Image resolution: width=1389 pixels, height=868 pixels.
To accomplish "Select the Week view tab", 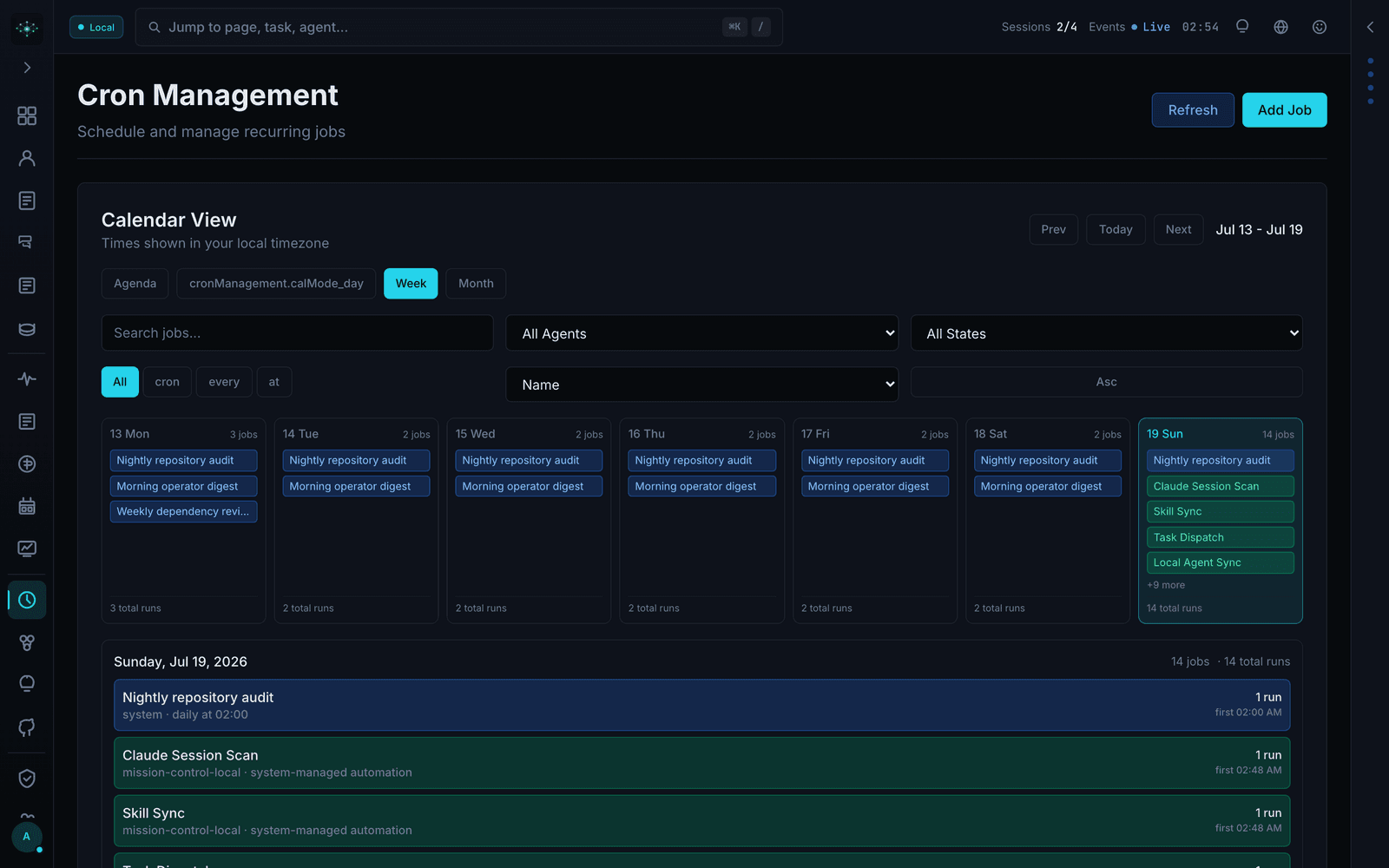I will pos(411,284).
